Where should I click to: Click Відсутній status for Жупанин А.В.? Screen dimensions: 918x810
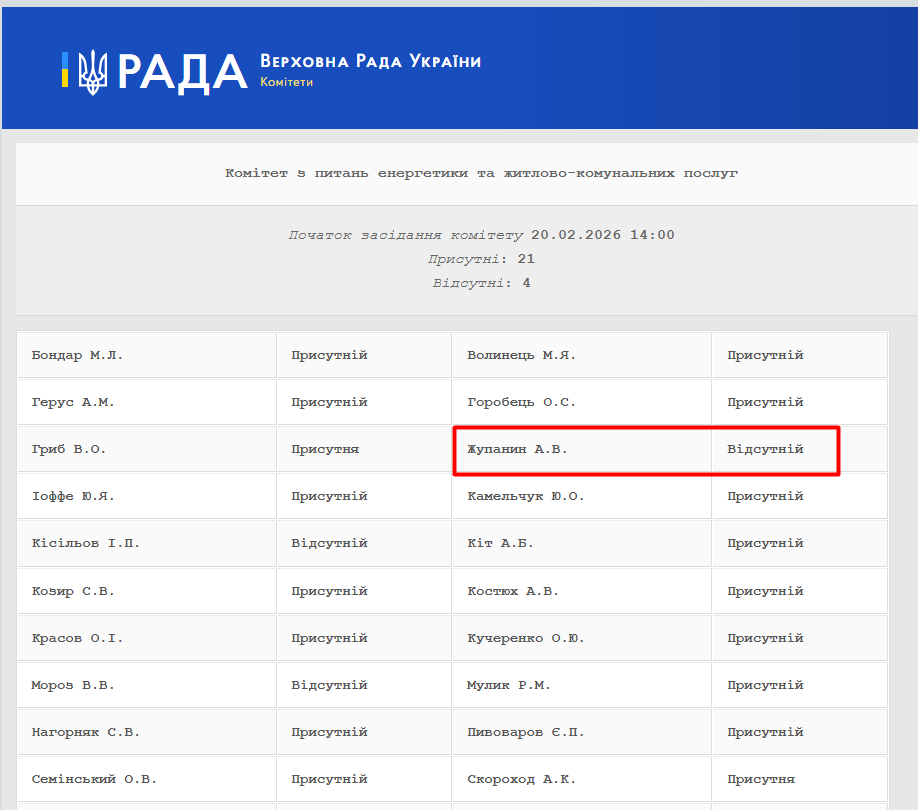click(765, 449)
